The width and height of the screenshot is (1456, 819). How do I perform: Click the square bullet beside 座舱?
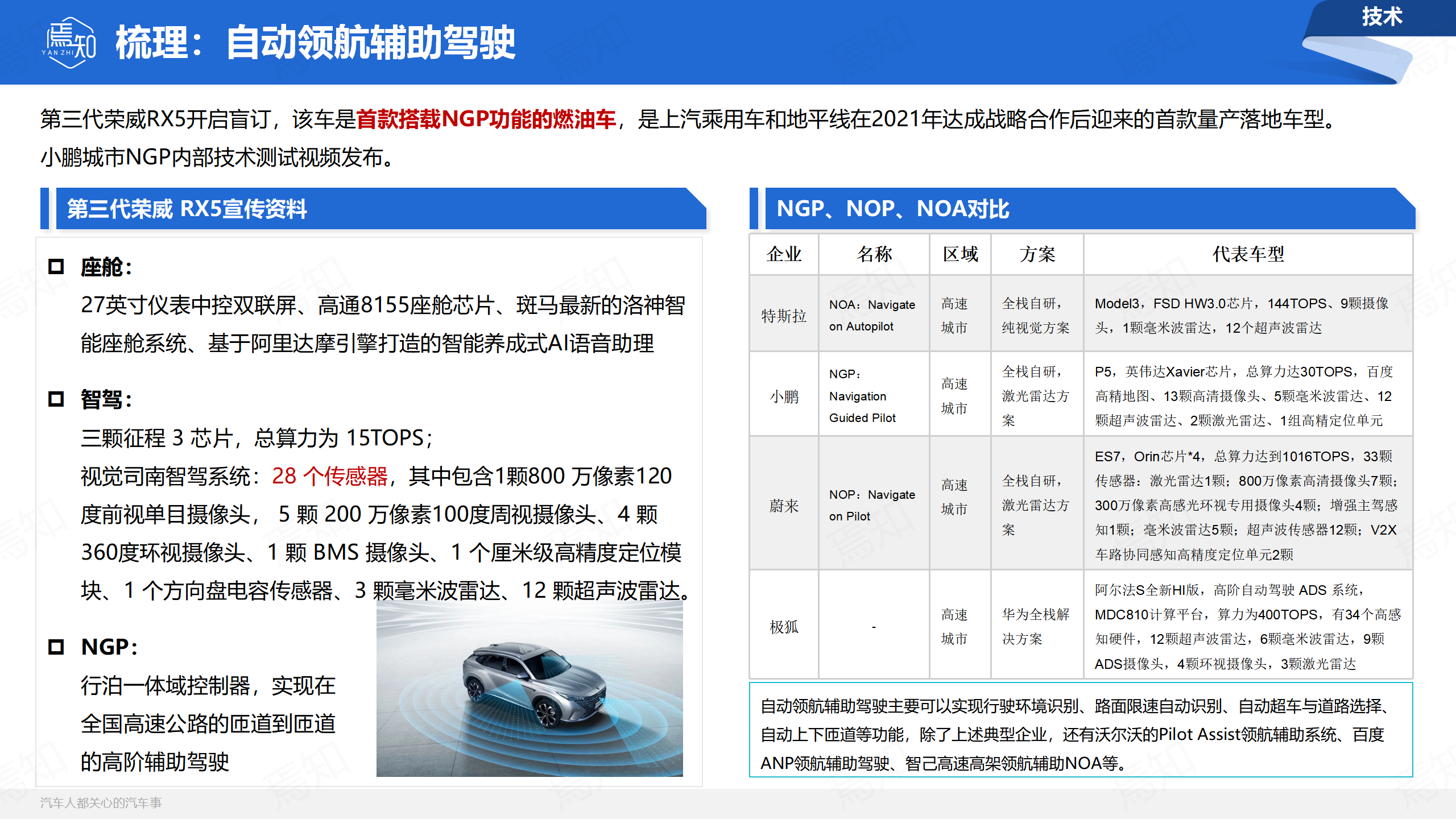click(56, 267)
